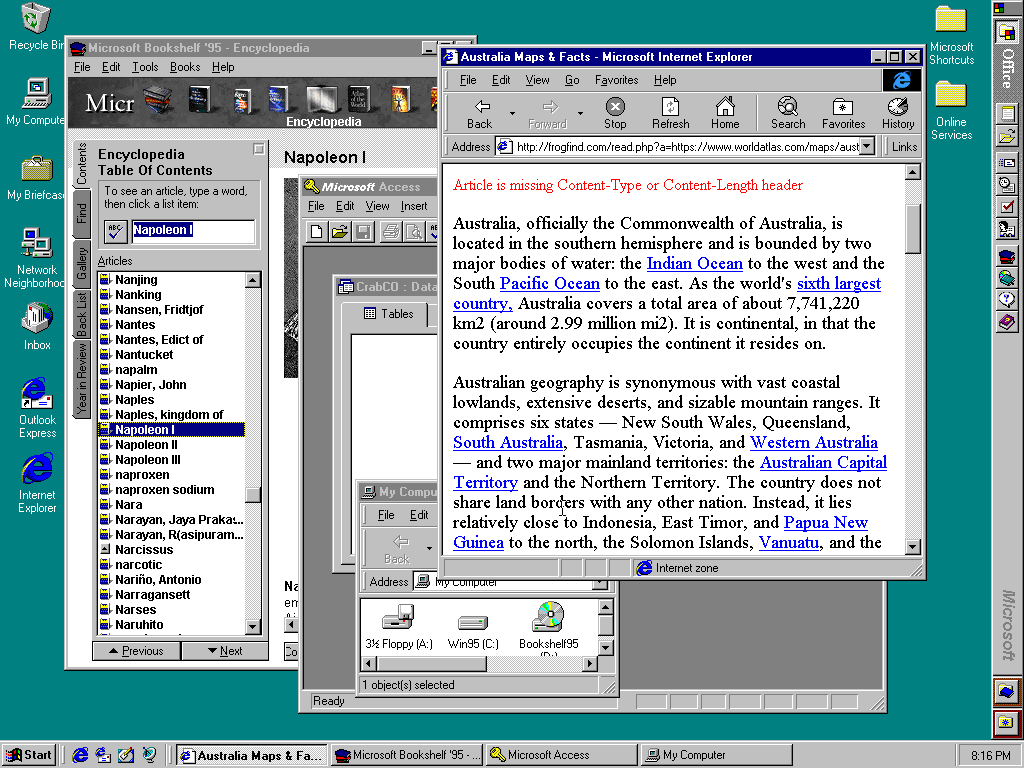The height and width of the screenshot is (768, 1024).
Task: Toggle the contents pane size box in Bookshelf
Action: 259,149
